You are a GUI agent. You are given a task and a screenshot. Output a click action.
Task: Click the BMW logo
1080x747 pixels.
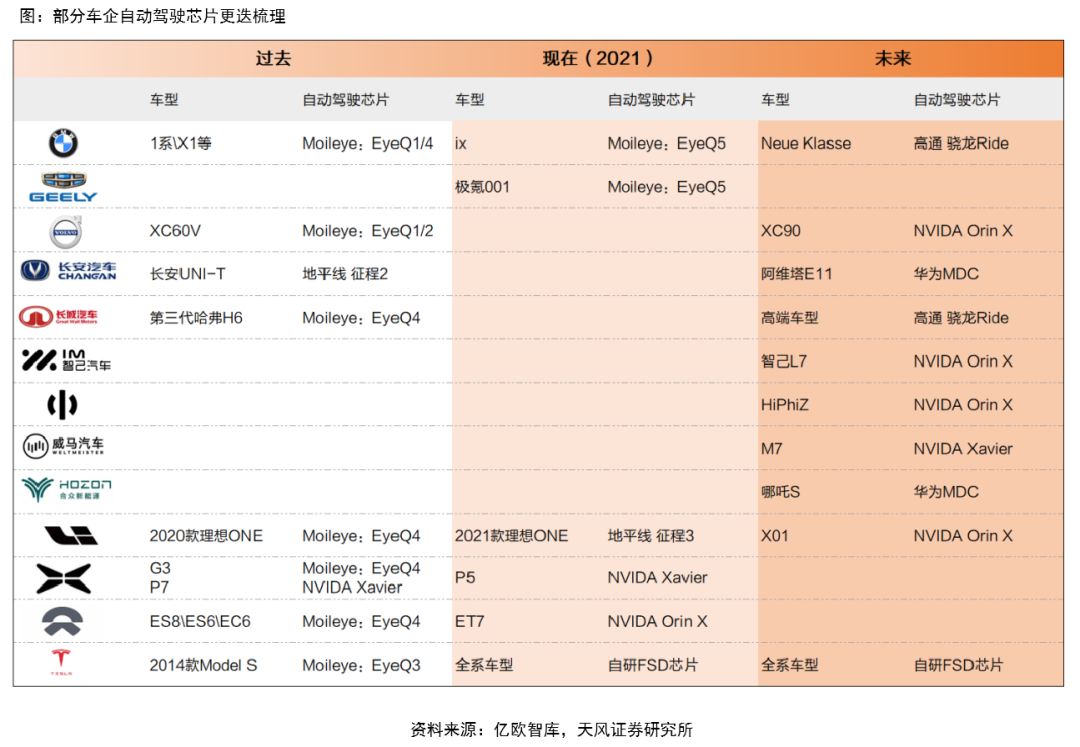click(x=63, y=144)
